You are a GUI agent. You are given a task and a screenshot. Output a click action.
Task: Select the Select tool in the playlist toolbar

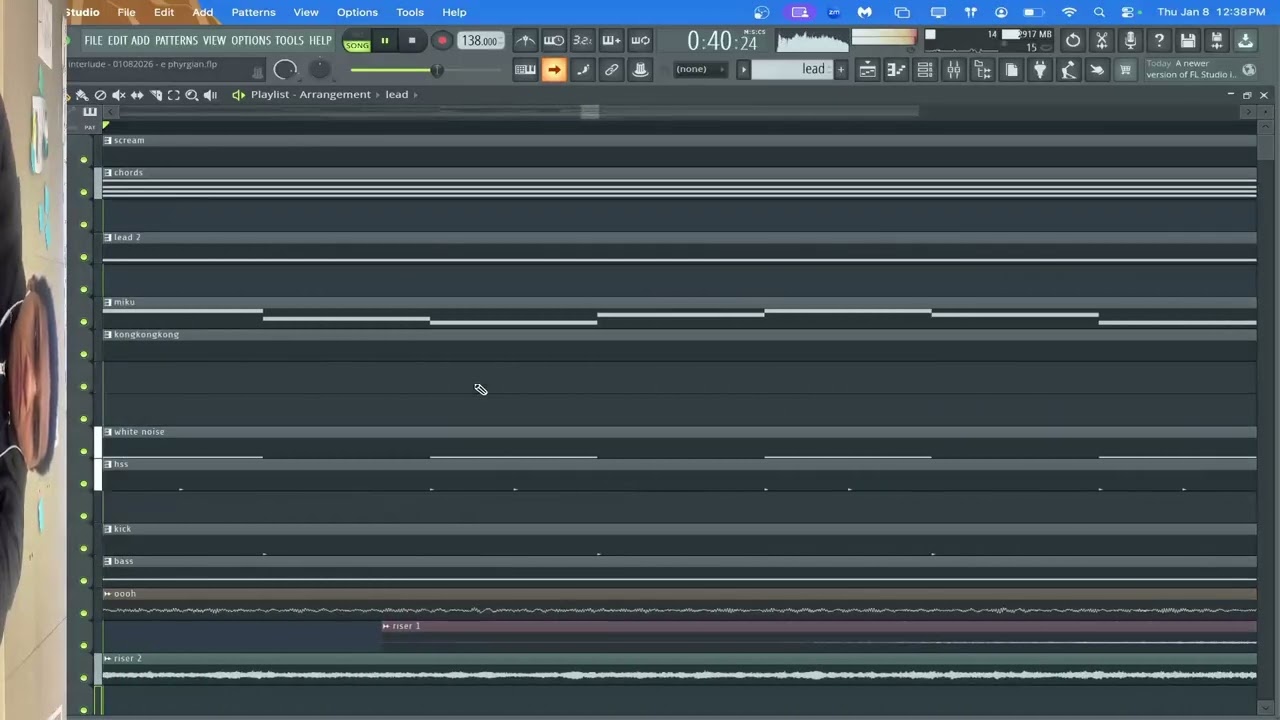[173, 95]
